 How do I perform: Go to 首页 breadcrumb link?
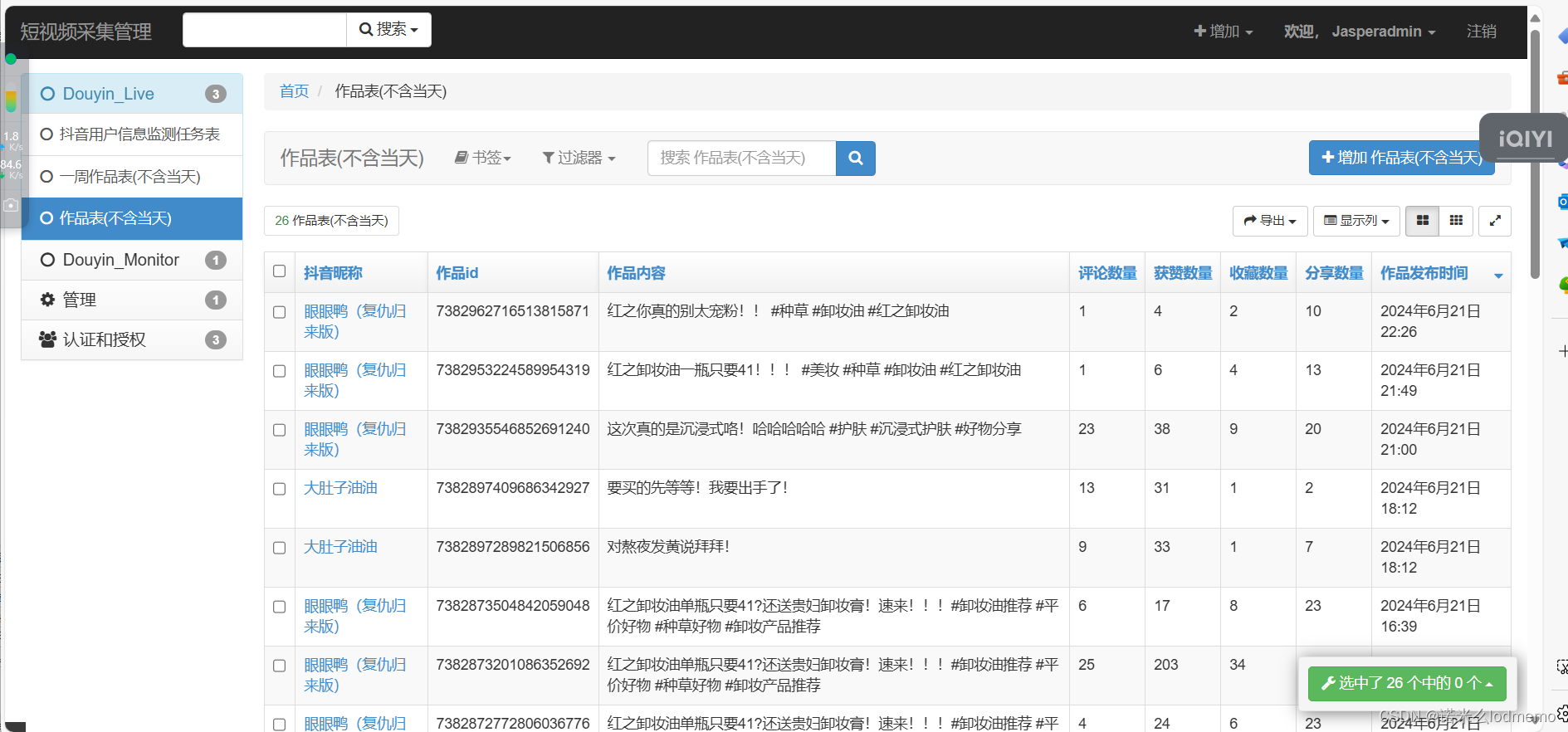[x=294, y=91]
